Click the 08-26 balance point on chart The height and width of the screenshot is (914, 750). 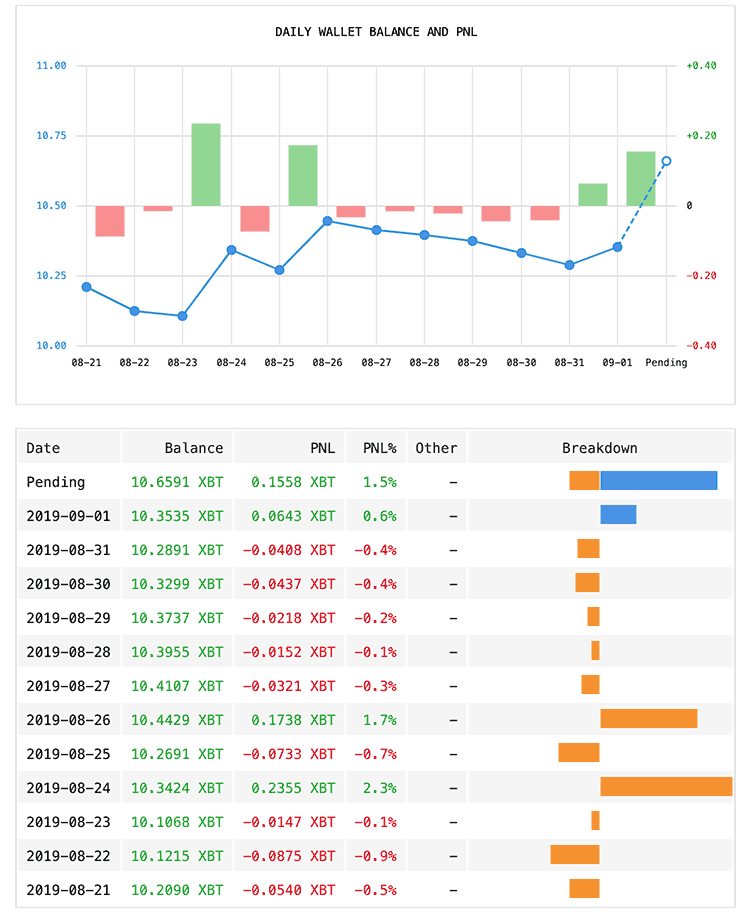coord(328,221)
